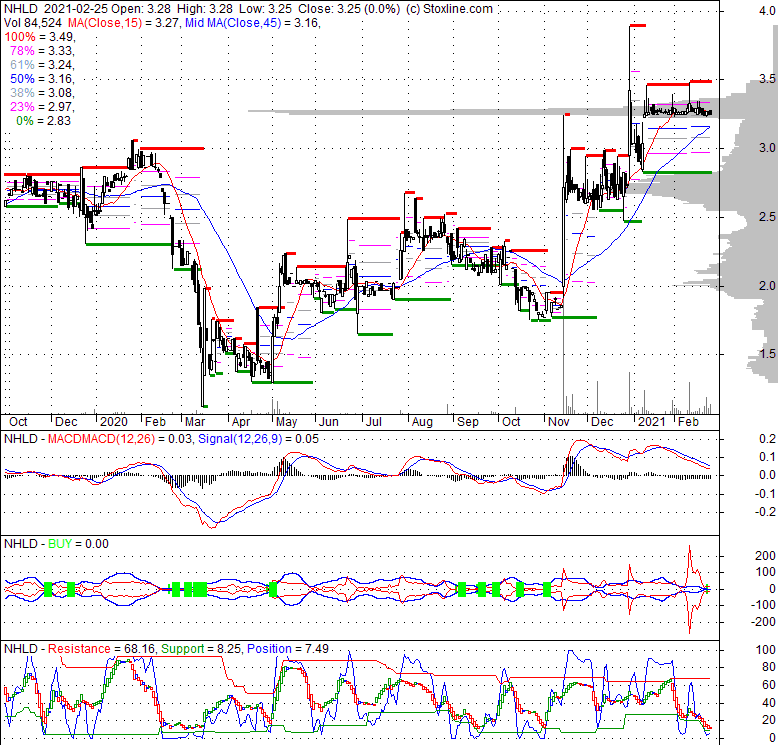This screenshot has width=780, height=745.
Task: Select the '61% = 3.24' Fibonacci level
Action: pos(42,65)
